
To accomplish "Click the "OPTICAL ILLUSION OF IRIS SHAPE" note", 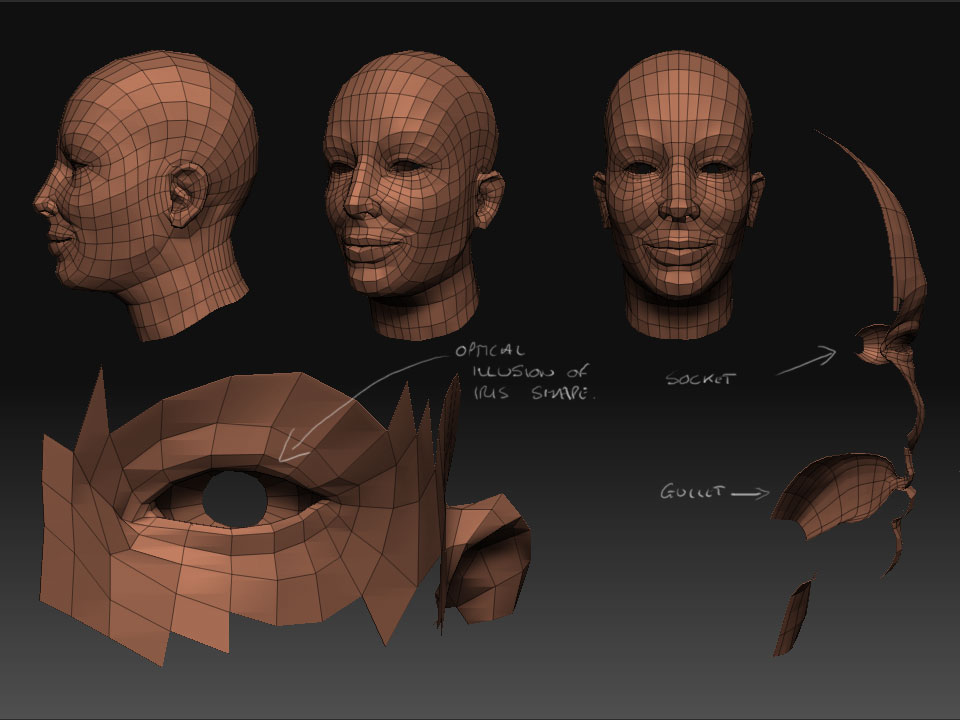I will tap(525, 372).
